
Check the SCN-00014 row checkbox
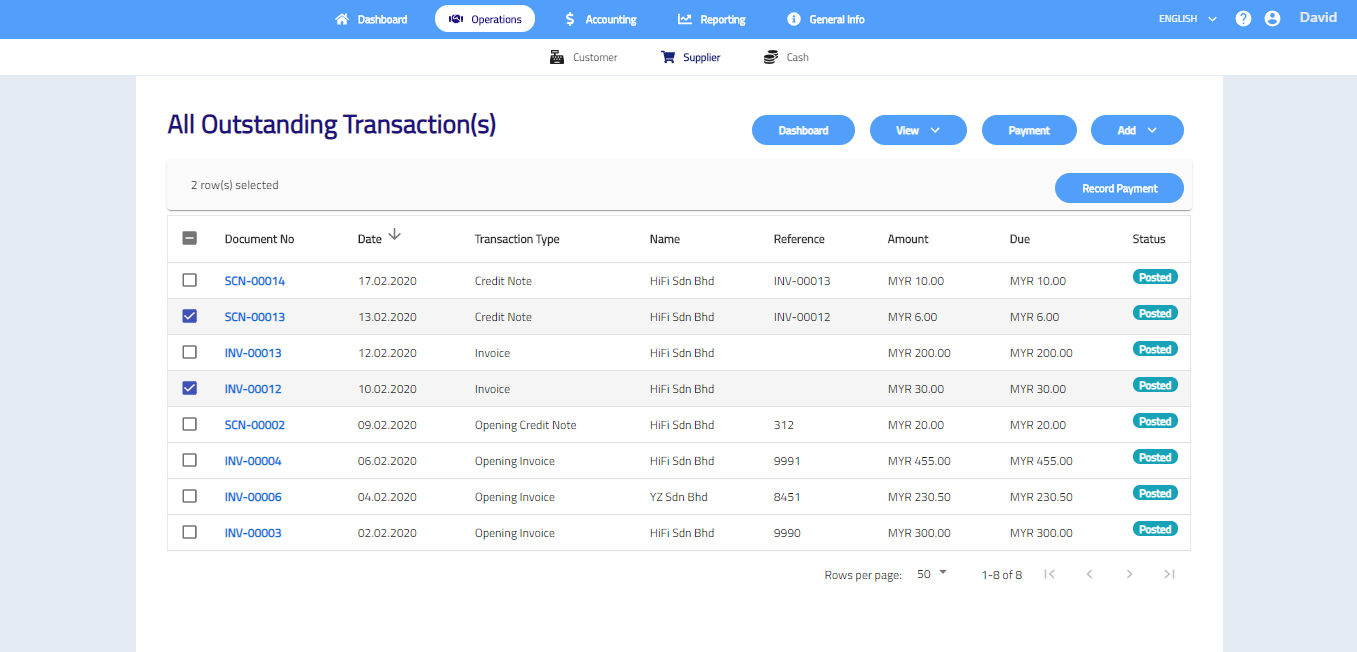(190, 281)
